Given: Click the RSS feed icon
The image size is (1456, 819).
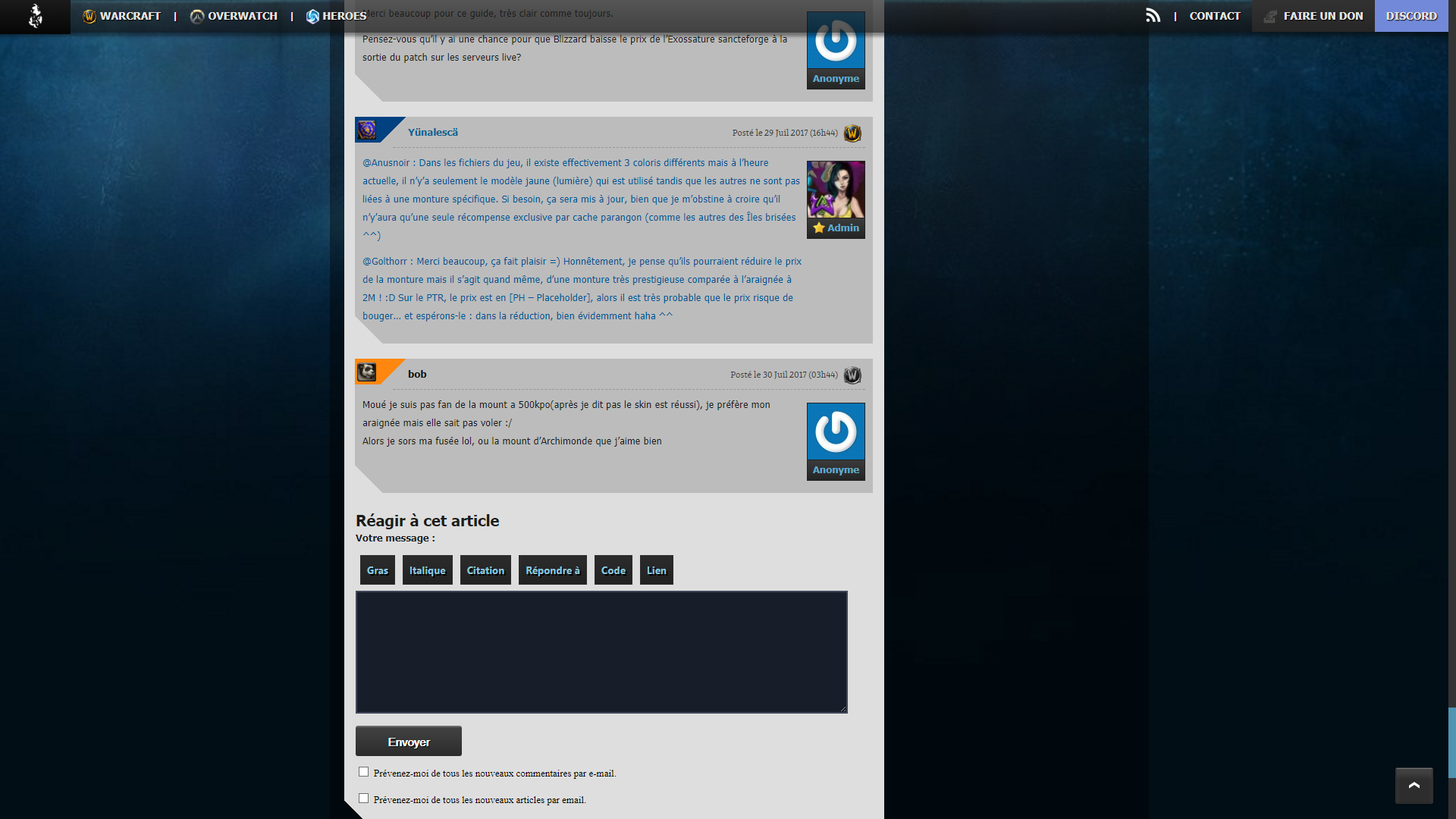Looking at the screenshot, I should click(1153, 16).
